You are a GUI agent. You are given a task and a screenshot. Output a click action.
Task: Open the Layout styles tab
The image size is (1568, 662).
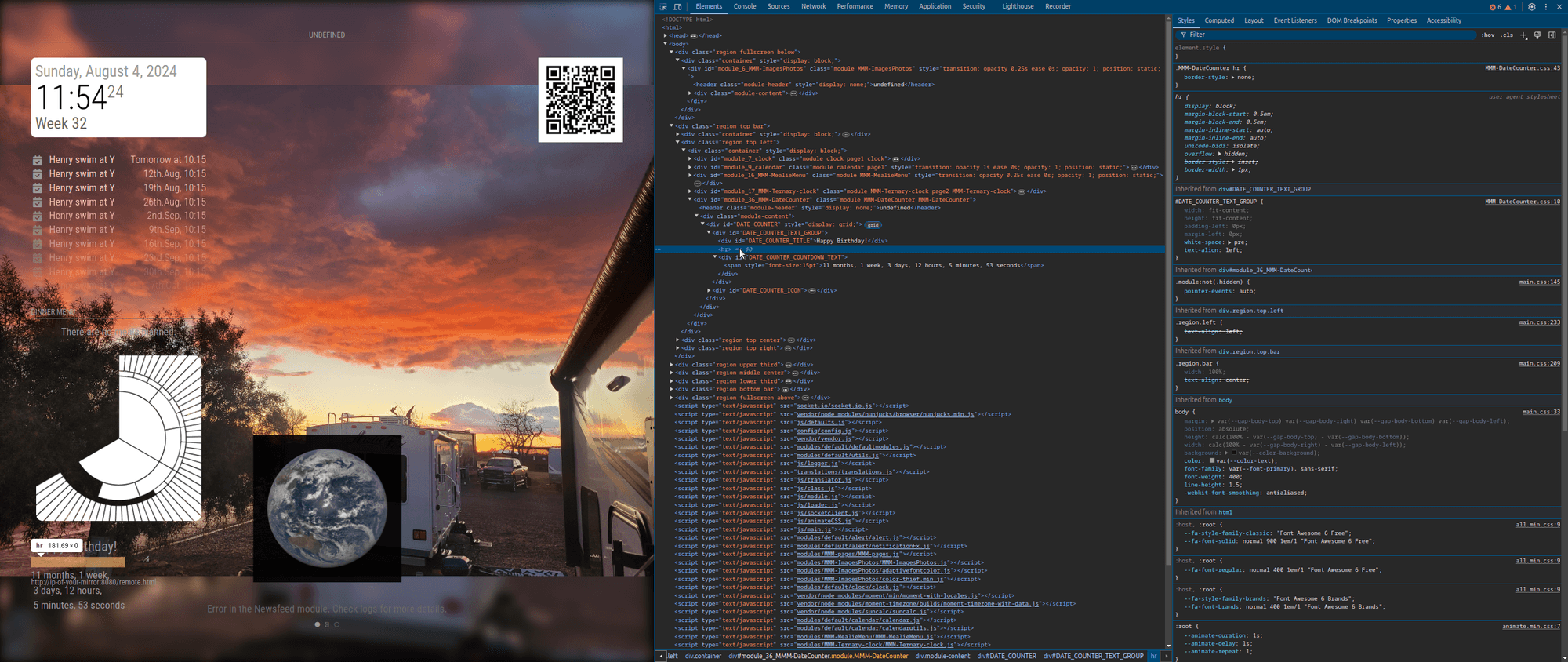point(1254,20)
